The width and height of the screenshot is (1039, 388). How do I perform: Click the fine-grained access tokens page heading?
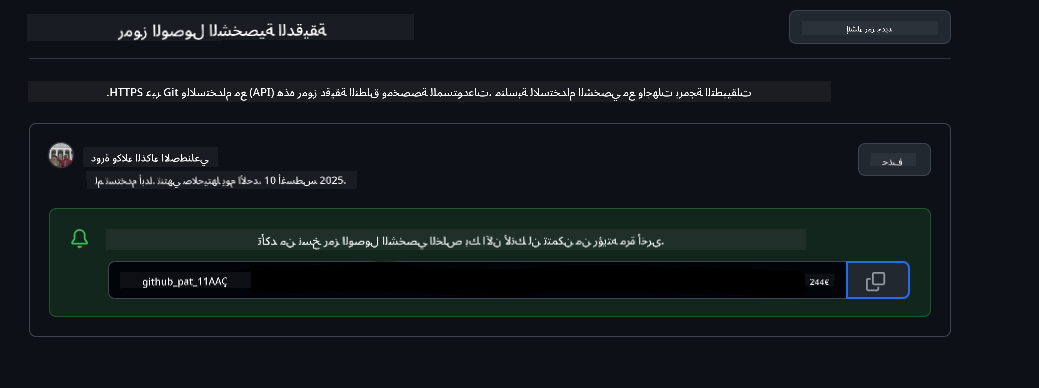[x=222, y=30]
